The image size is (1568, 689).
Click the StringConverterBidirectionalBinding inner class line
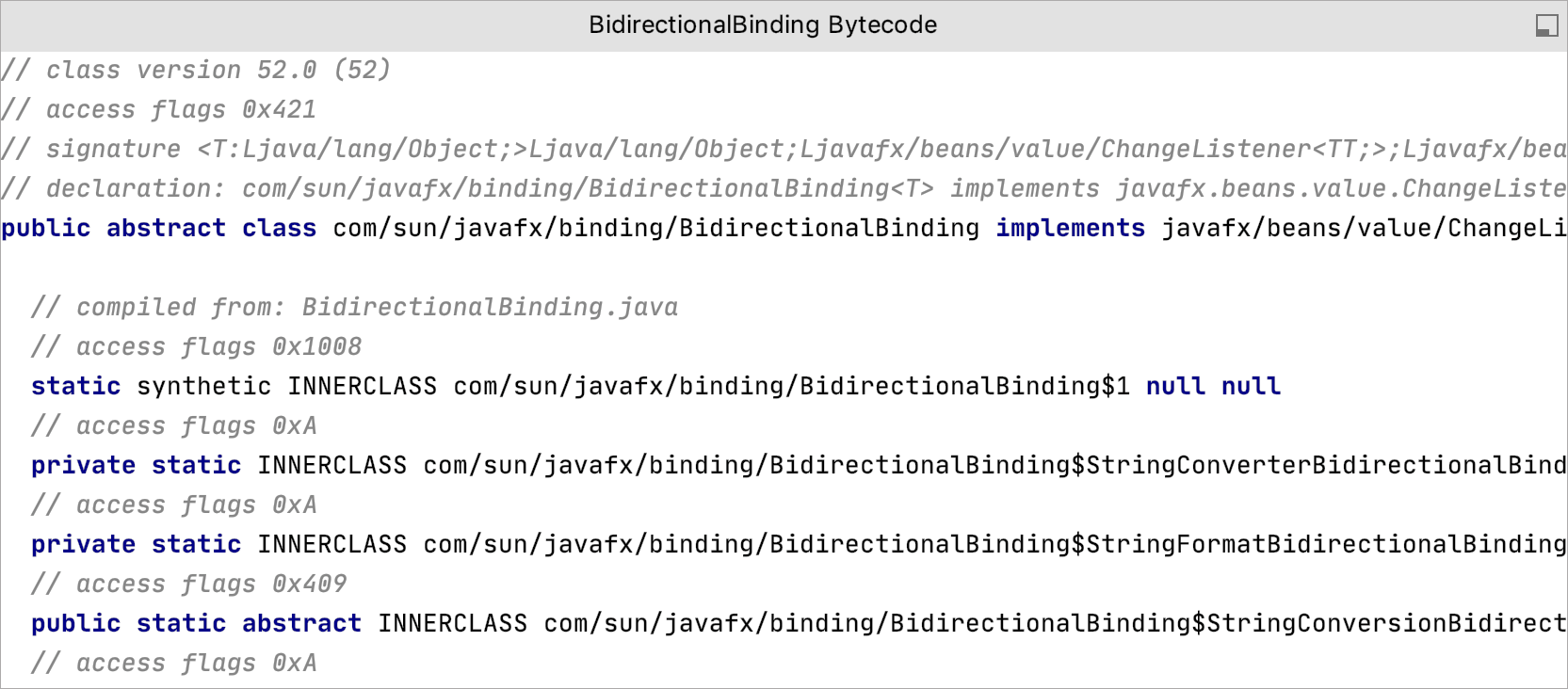(x=994, y=466)
